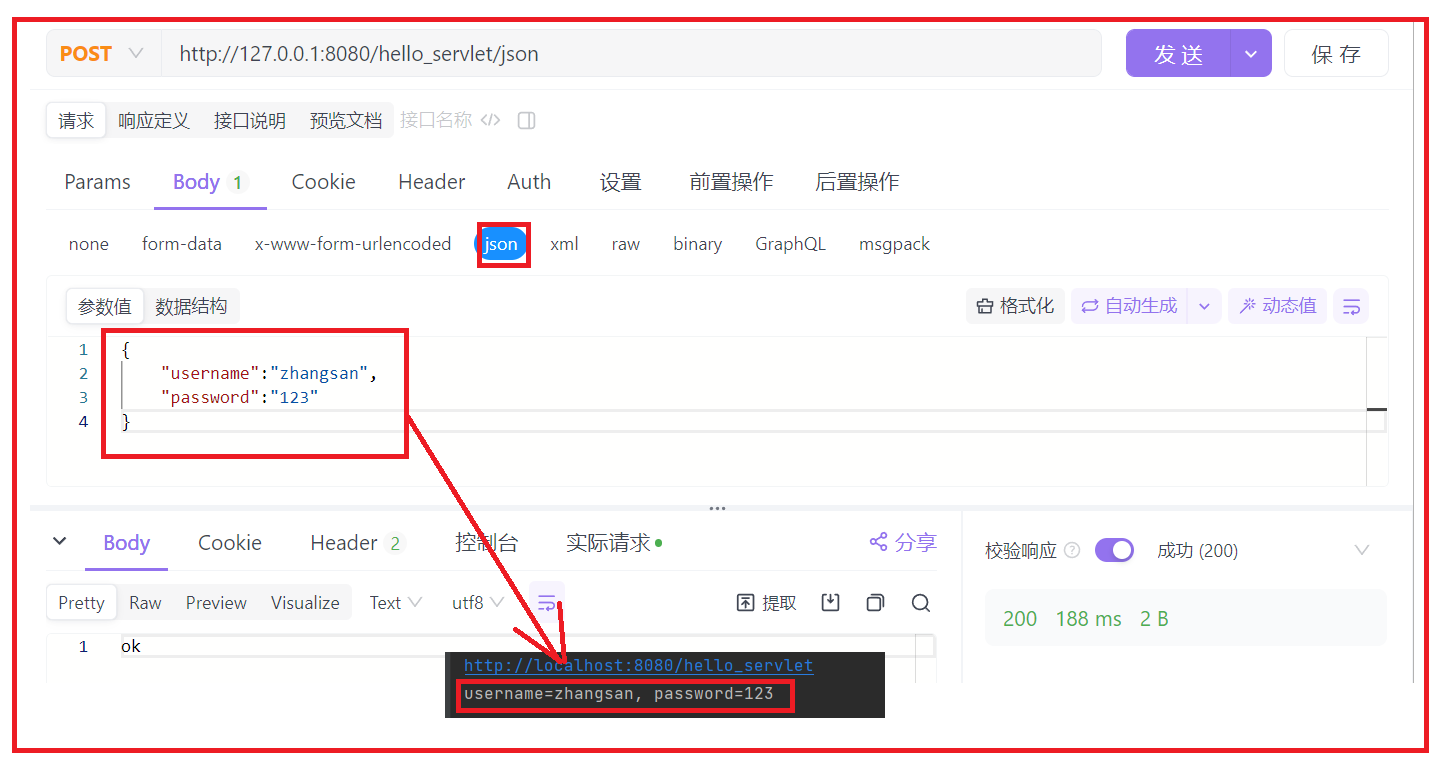1445x766 pixels.
Task: Click the word-wrap icon in request editor toolbar
Action: tap(1351, 306)
